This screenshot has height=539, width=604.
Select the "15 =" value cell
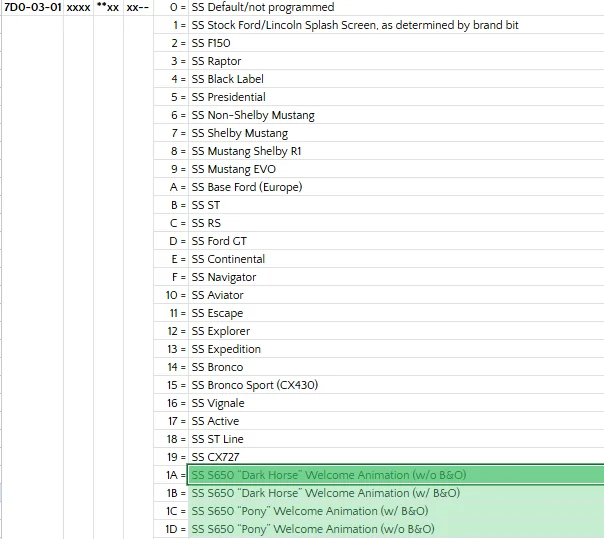point(171,385)
